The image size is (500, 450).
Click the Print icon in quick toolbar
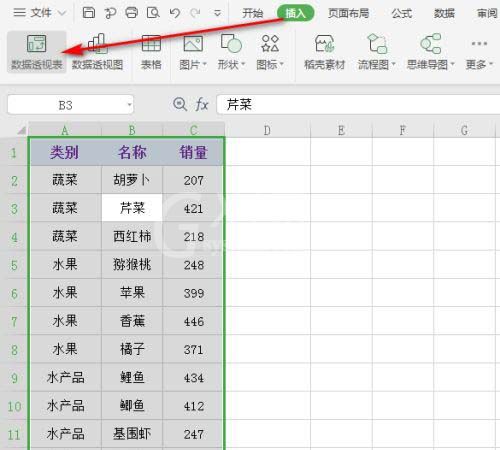[131, 13]
